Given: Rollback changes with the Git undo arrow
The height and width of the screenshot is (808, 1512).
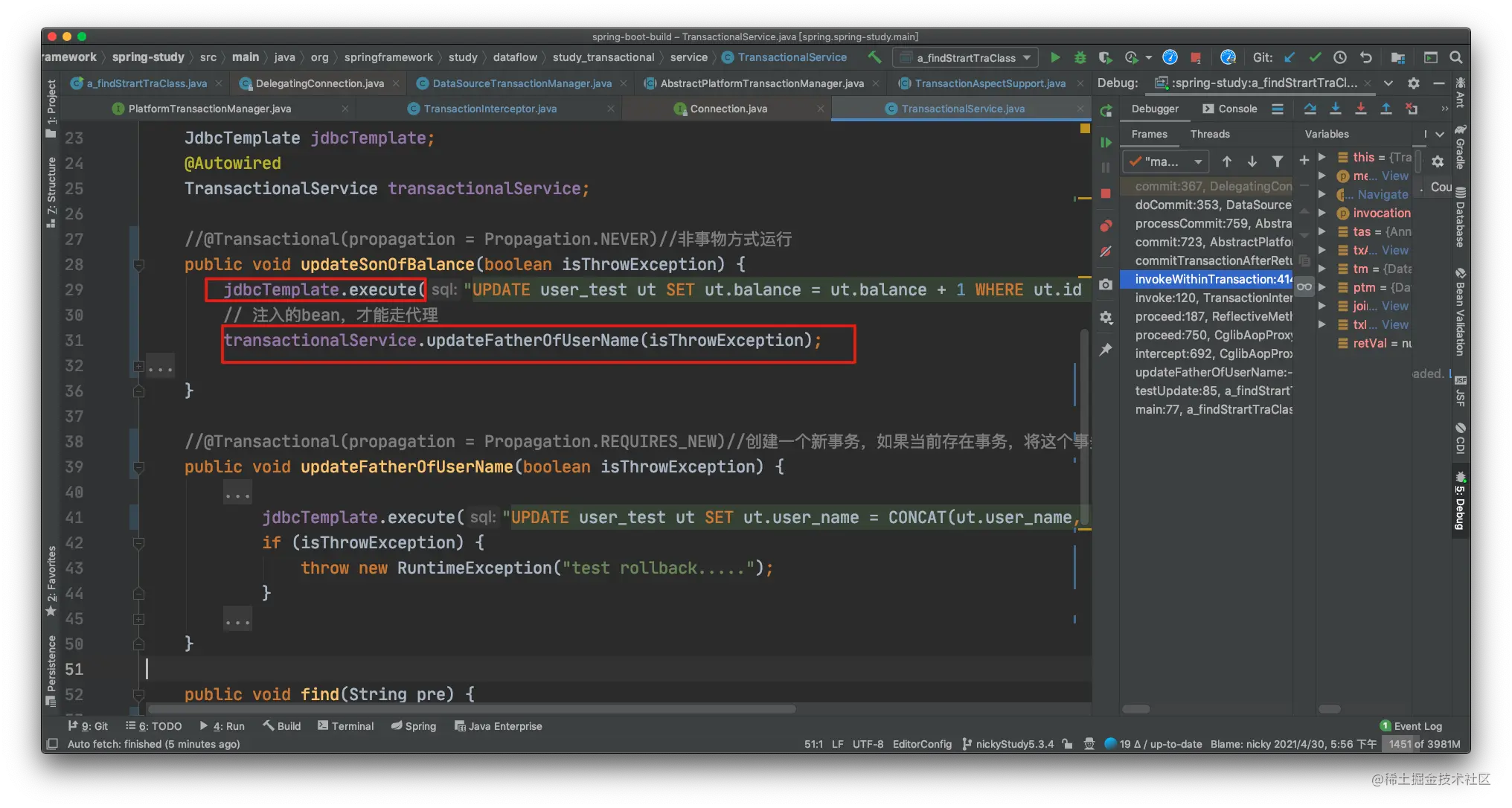Looking at the screenshot, I should 1365,57.
